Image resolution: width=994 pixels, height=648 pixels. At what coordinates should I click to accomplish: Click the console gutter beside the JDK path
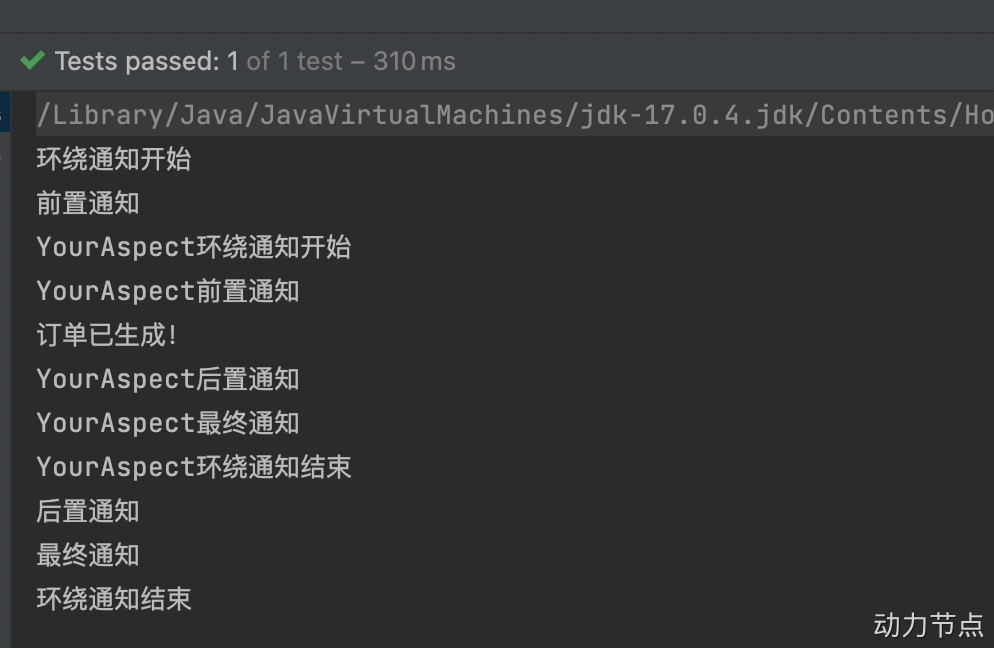(20, 114)
